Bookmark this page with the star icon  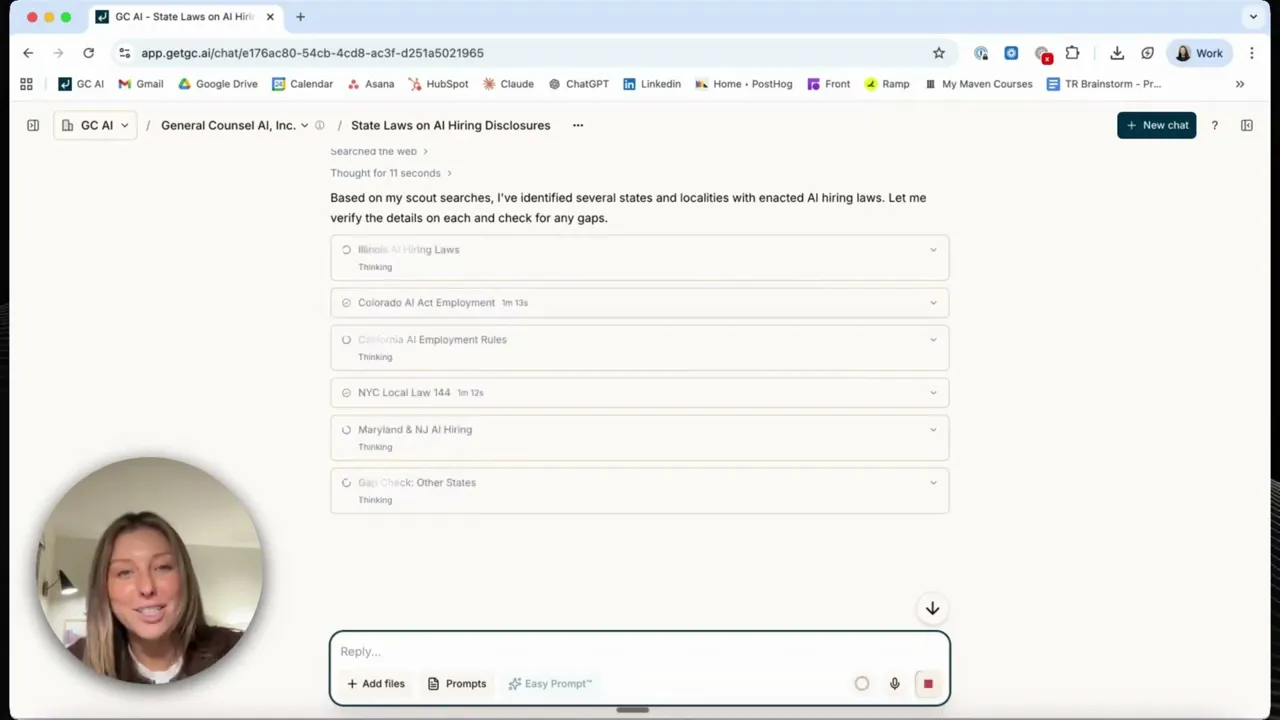pos(939,53)
